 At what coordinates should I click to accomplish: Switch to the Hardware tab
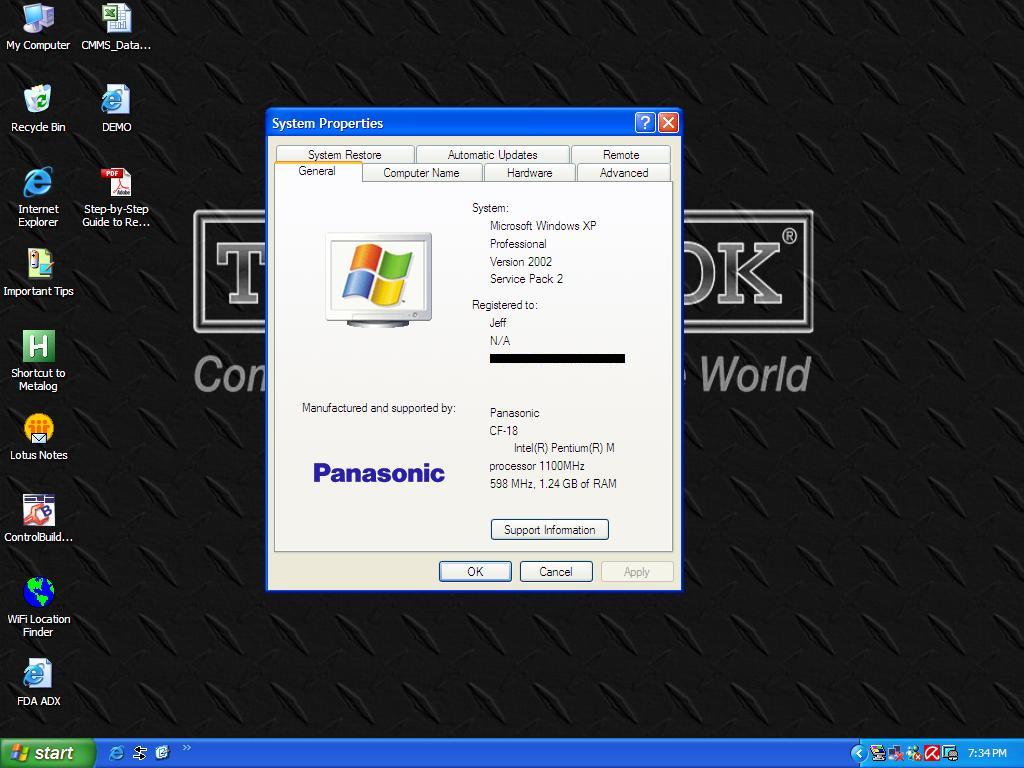[x=530, y=172]
